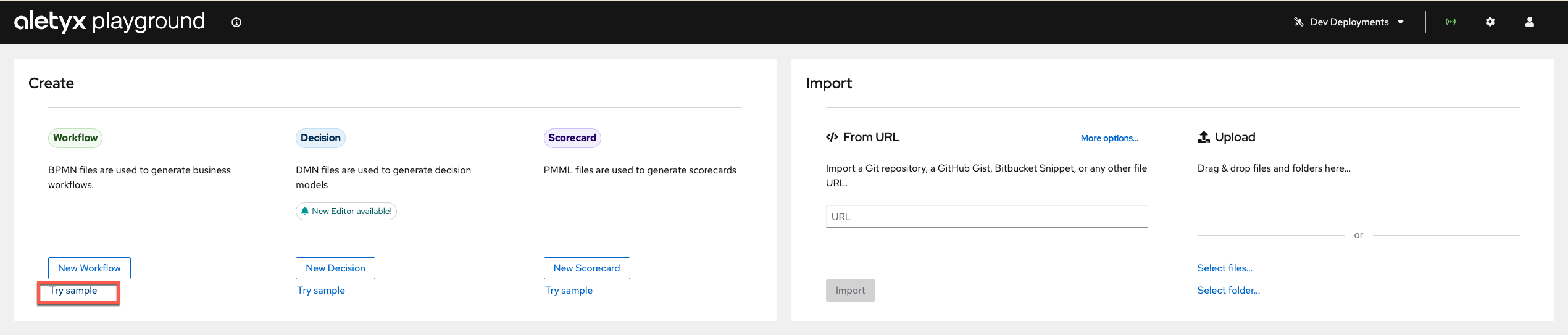Image resolution: width=1568 pixels, height=335 pixels.
Task: Open the extended services status icon
Action: (1451, 22)
